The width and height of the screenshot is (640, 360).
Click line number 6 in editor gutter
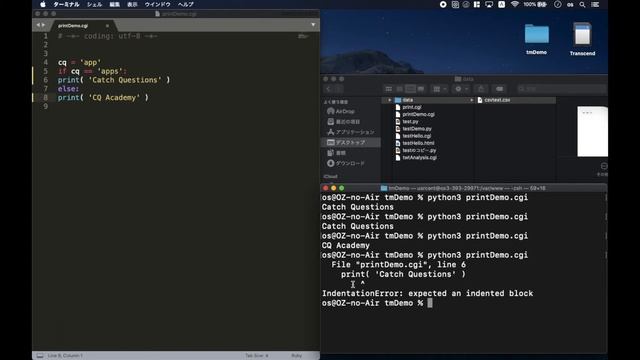46,80
